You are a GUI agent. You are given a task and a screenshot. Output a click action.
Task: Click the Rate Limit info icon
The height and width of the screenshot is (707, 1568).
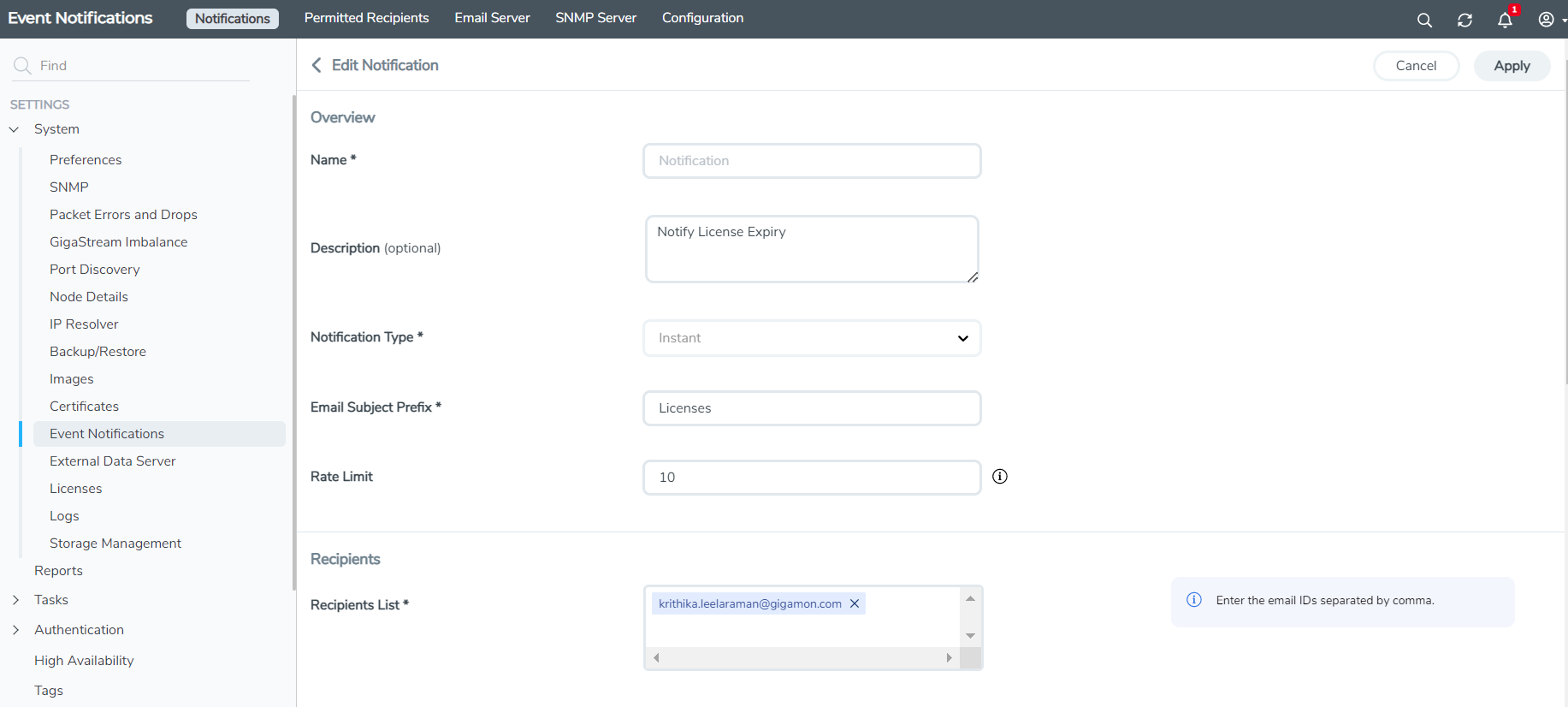click(x=999, y=477)
